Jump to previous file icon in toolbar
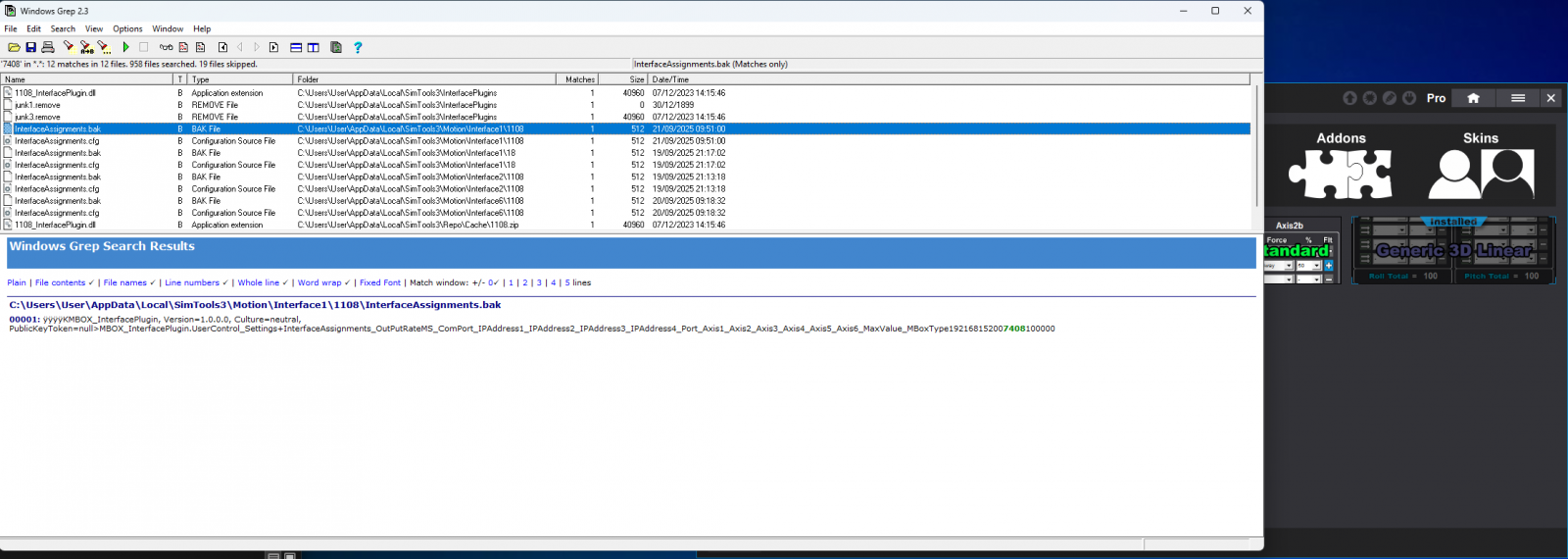The width and height of the screenshot is (1568, 559). pos(222,47)
